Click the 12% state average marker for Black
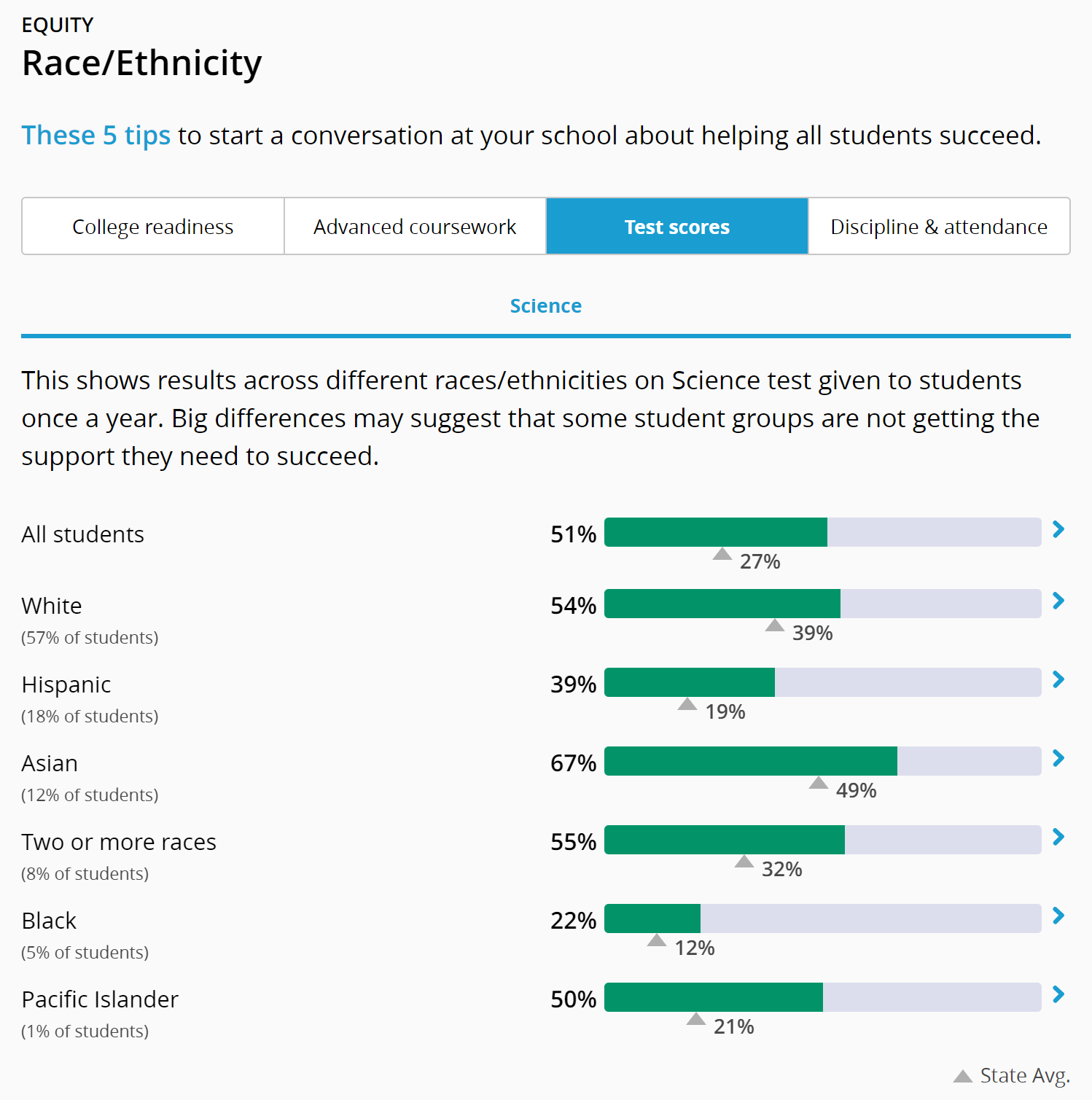The height and width of the screenshot is (1100, 1092). point(657,941)
